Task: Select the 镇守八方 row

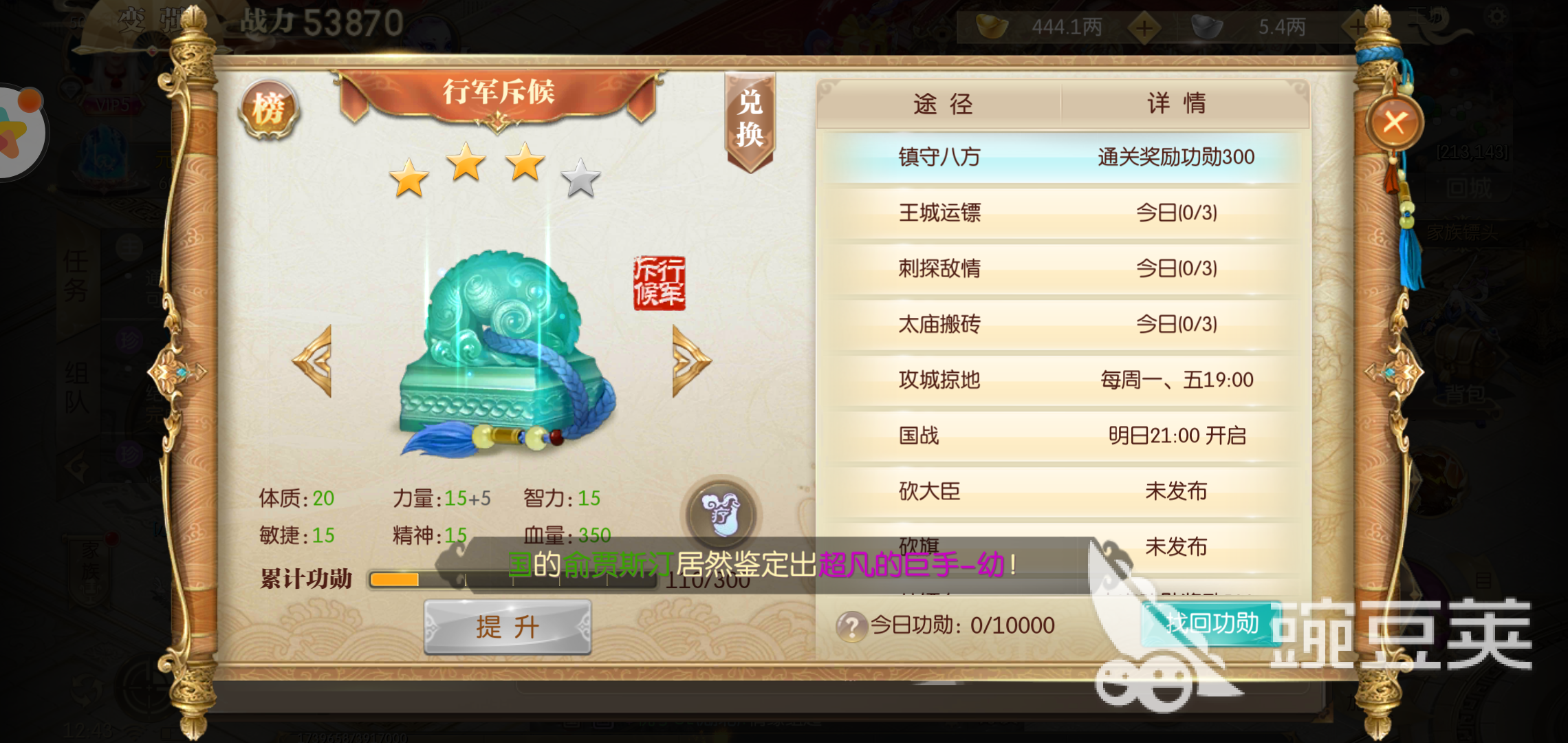Action: [1062, 158]
